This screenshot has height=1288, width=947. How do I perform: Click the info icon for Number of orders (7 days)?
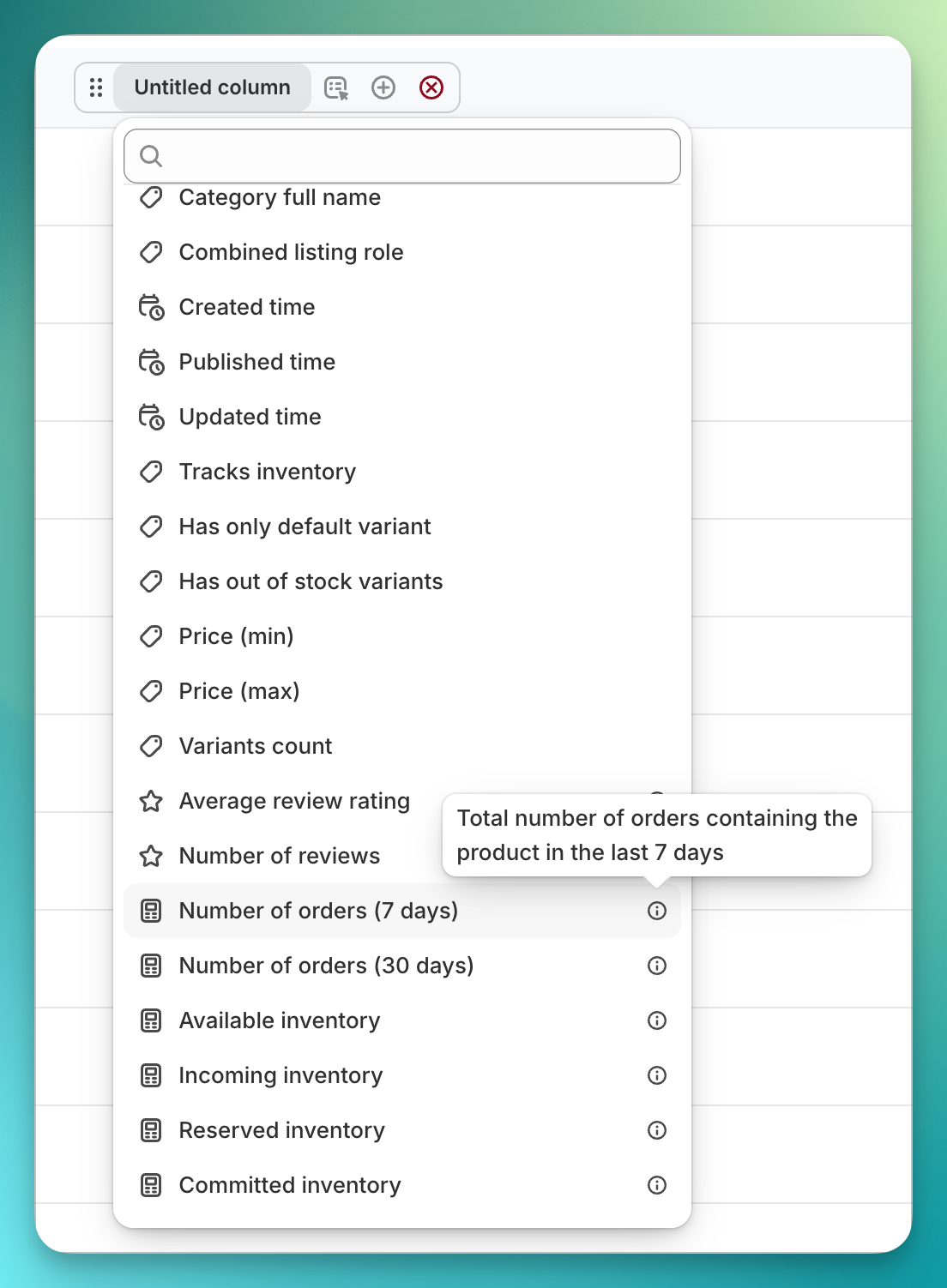pyautogui.click(x=657, y=911)
